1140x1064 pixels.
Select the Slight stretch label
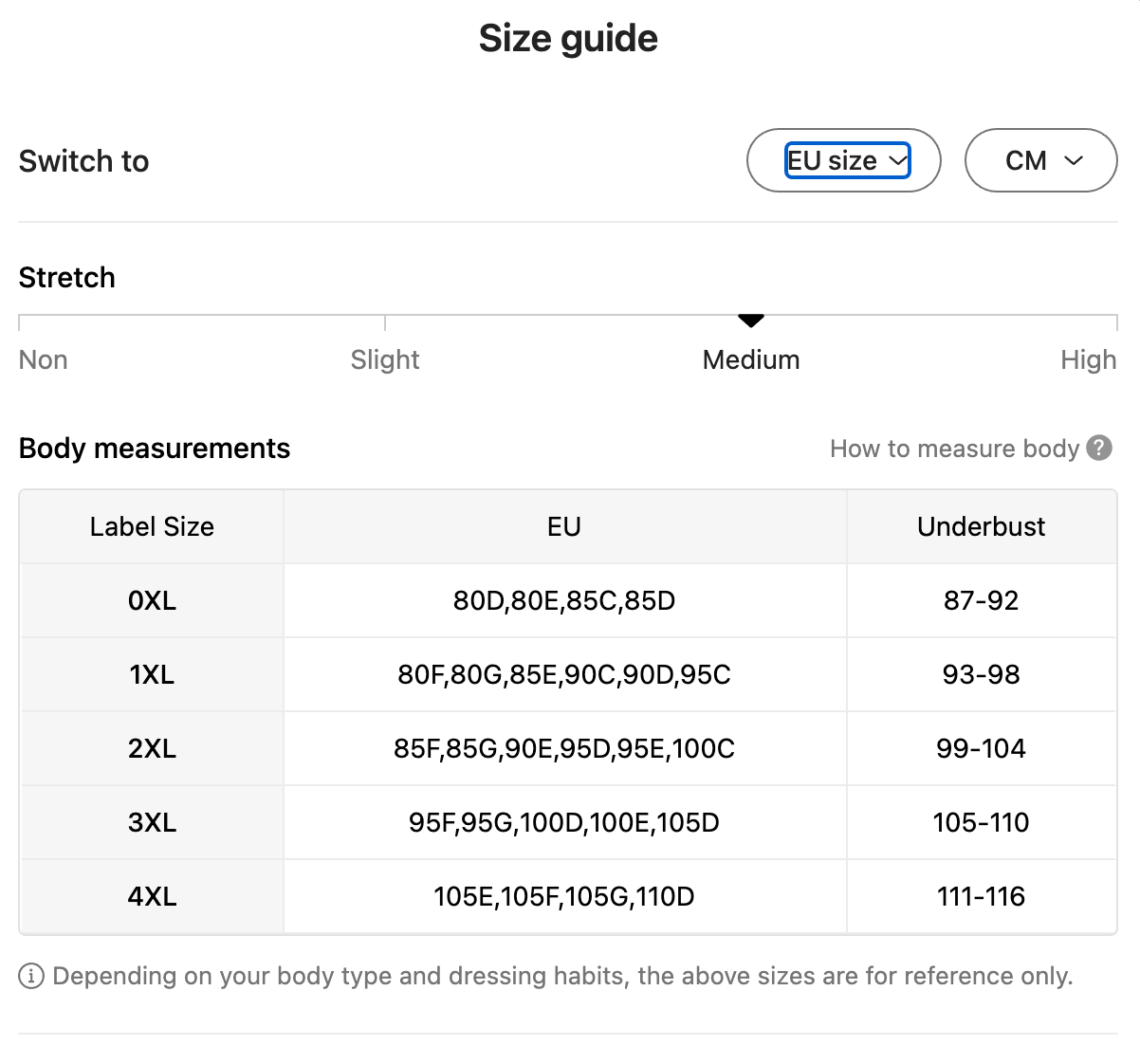[x=385, y=360]
